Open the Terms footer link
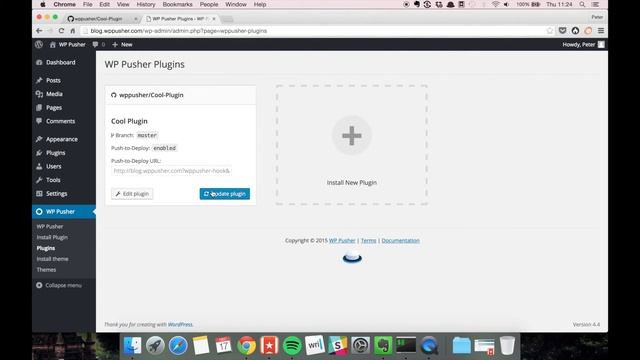Image resolution: width=640 pixels, height=360 pixels. (368, 240)
